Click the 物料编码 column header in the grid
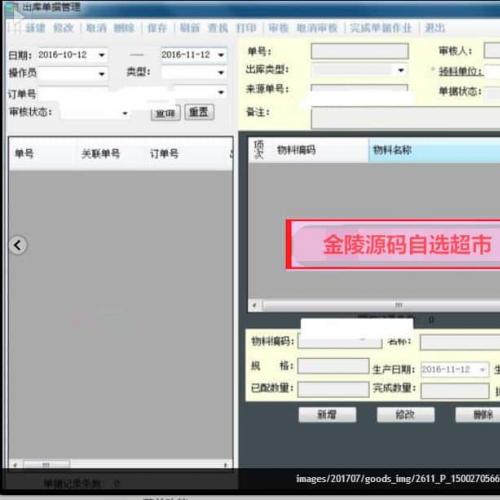Image resolution: width=500 pixels, height=500 pixels. pyautogui.click(x=296, y=150)
